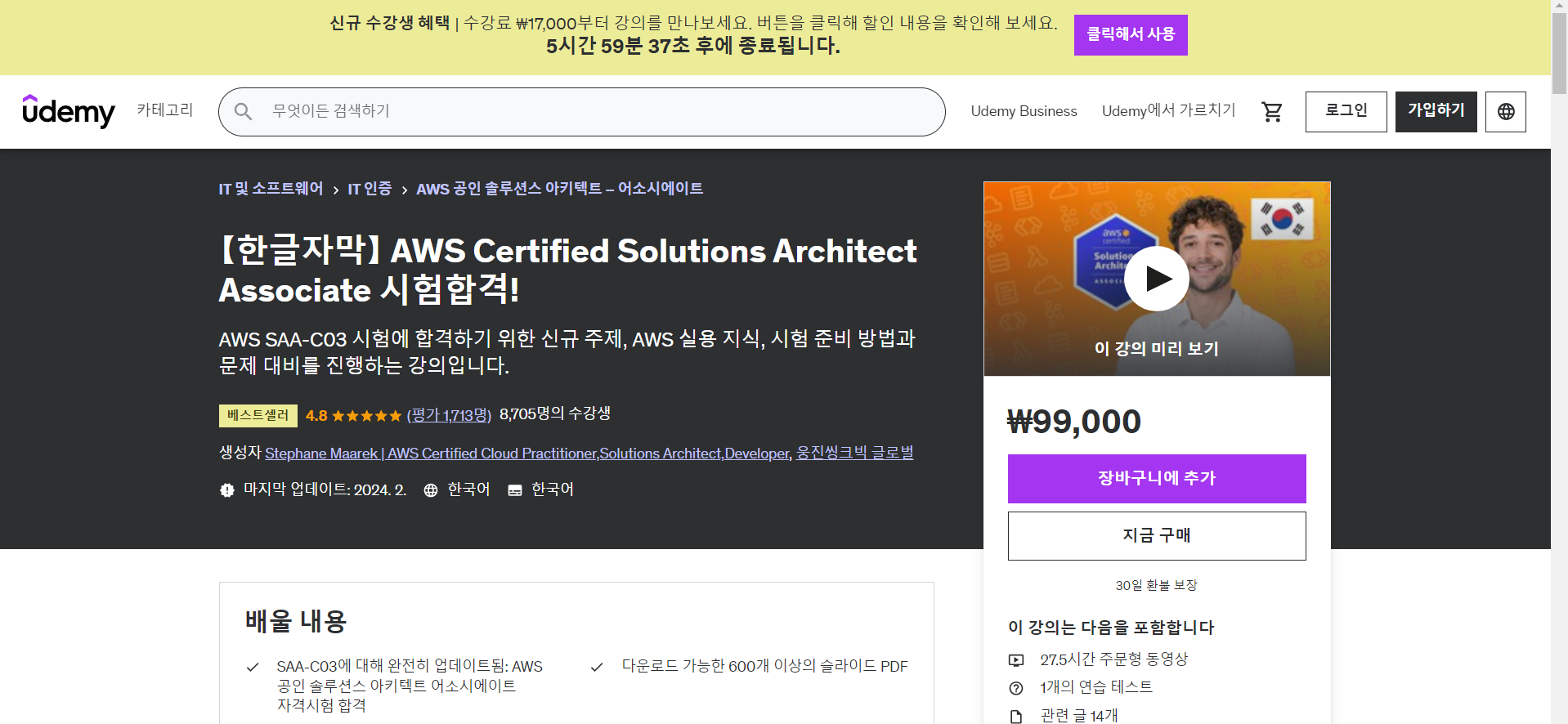Click 이 강의 미리 보기 label
Viewport: 1568px width, 724px height.
pos(1157,349)
